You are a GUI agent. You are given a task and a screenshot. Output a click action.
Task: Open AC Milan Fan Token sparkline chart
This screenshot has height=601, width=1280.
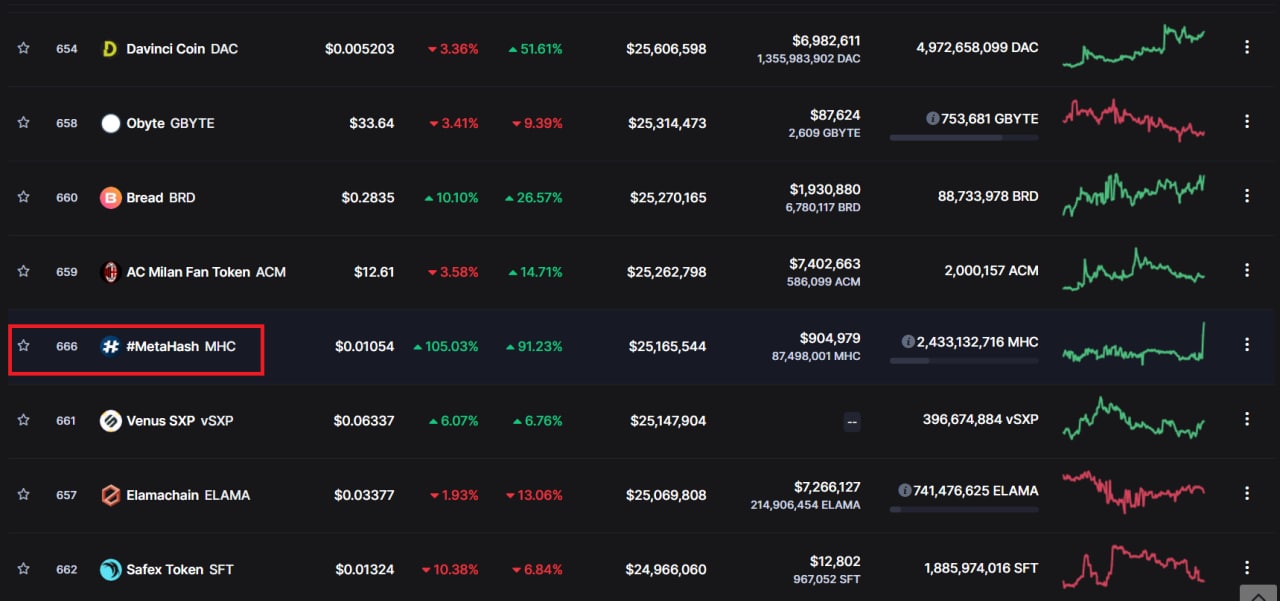(x=1134, y=269)
